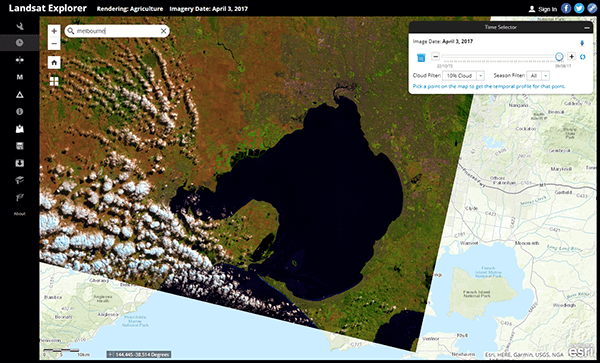Click the save floppy-disk icon in sidebar
The height and width of the screenshot is (363, 600).
coord(20,146)
